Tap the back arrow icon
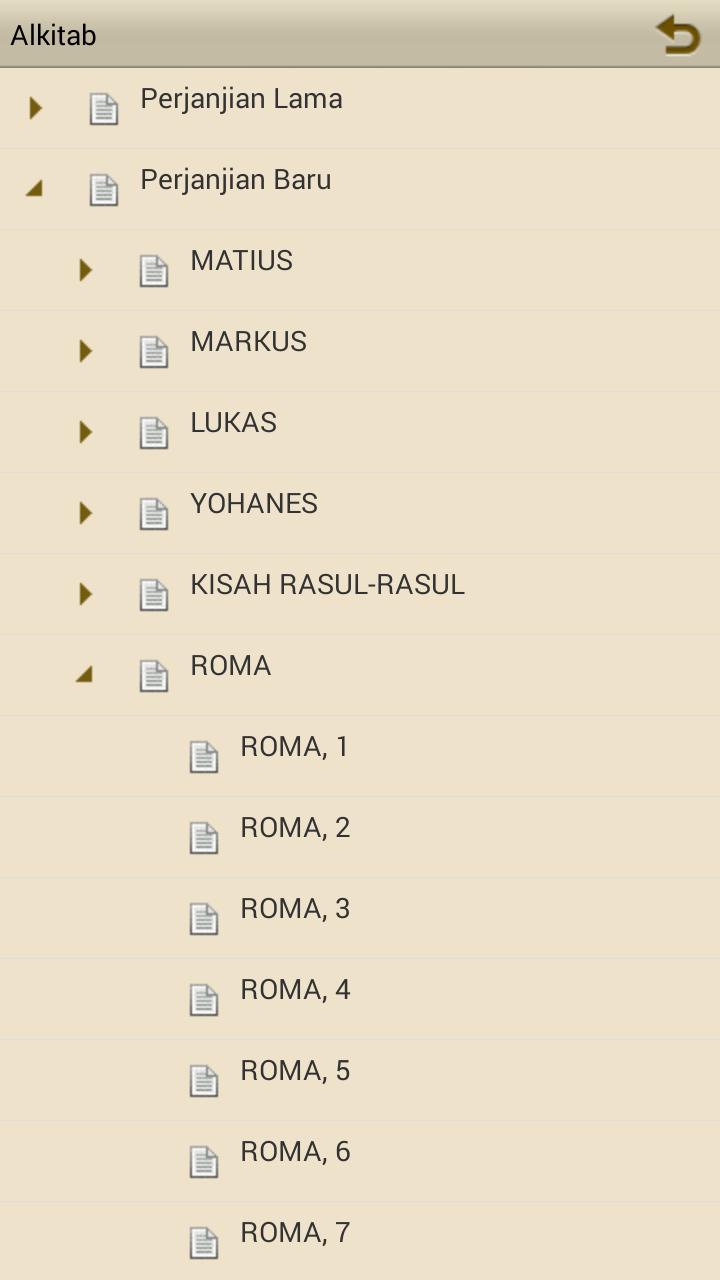The height and width of the screenshot is (1280, 720). 678,35
